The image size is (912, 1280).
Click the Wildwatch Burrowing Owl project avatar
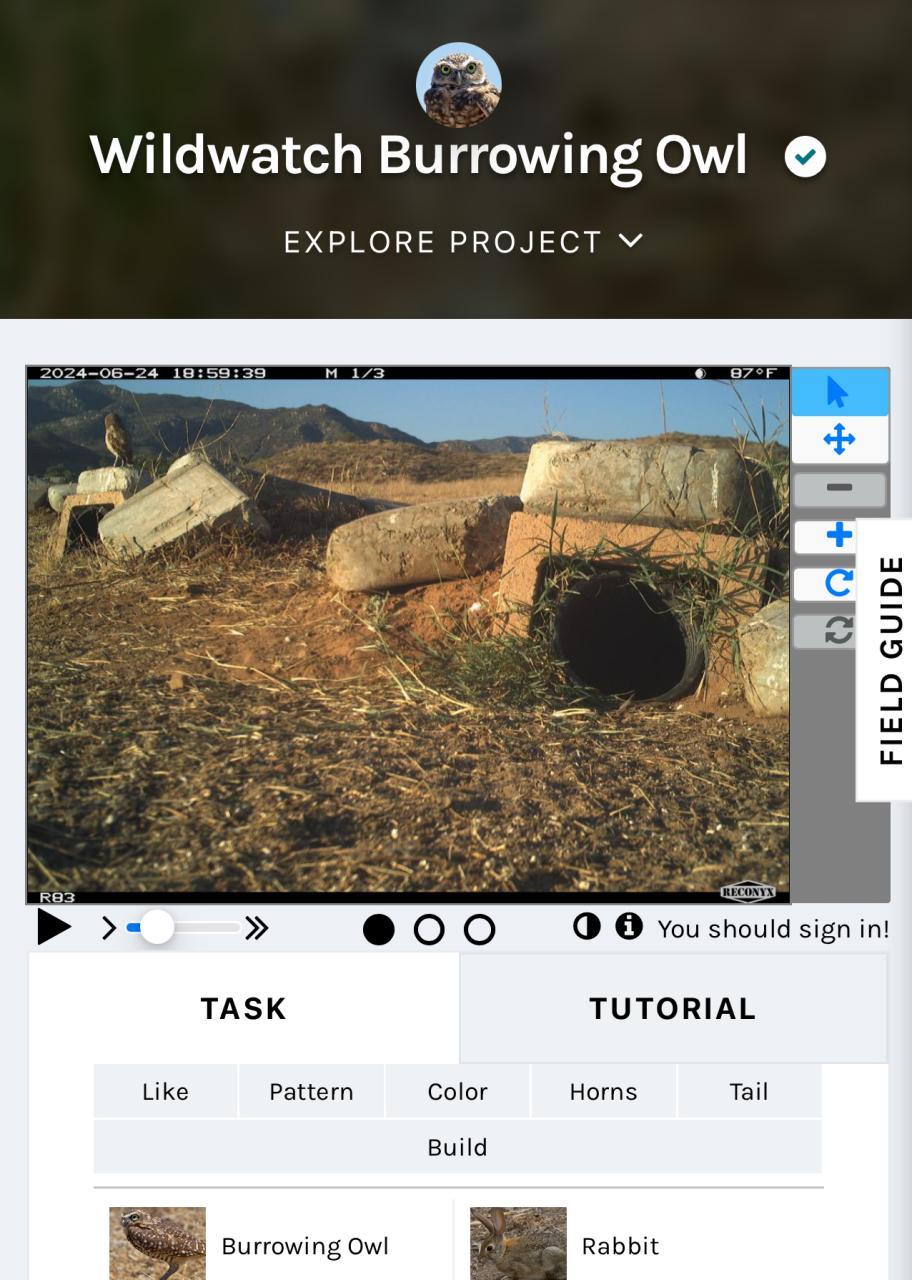pyautogui.click(x=458, y=85)
